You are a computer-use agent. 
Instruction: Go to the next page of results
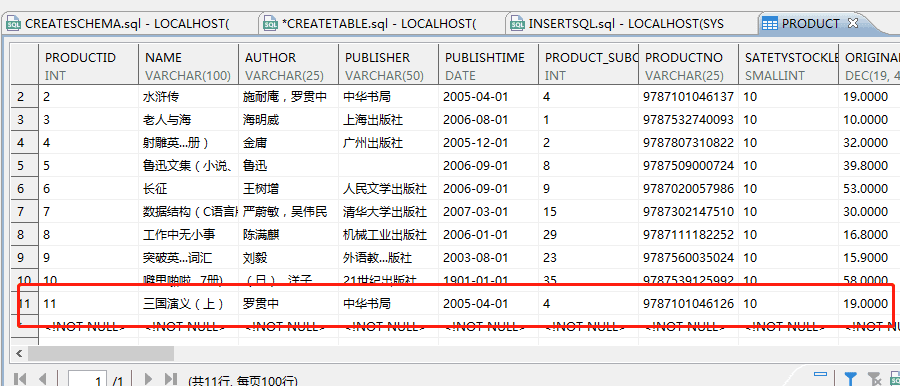pos(149,379)
